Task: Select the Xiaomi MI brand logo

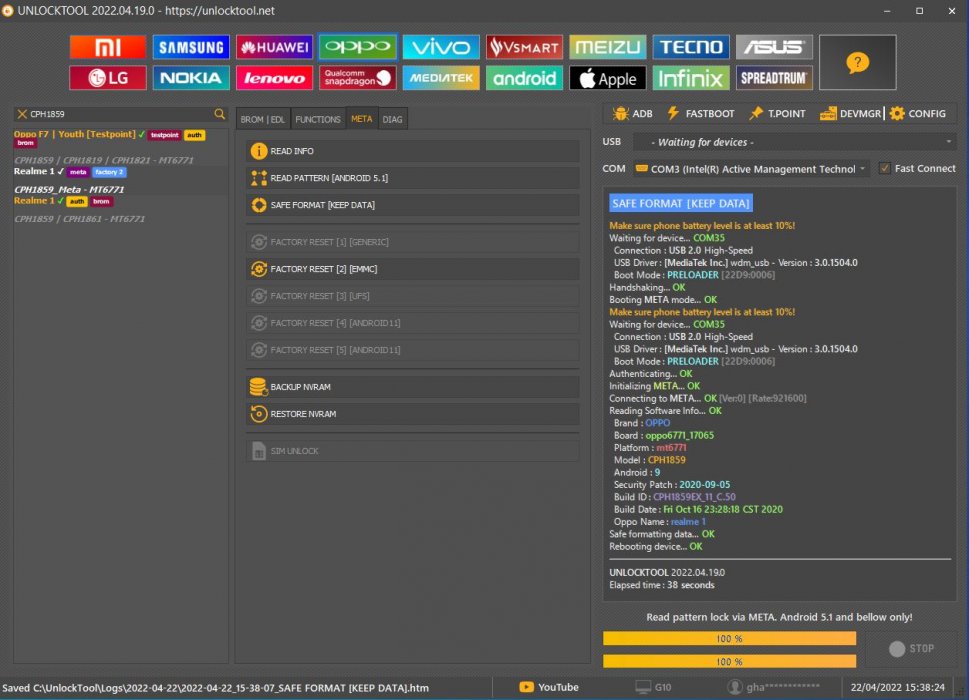Action: 108,47
